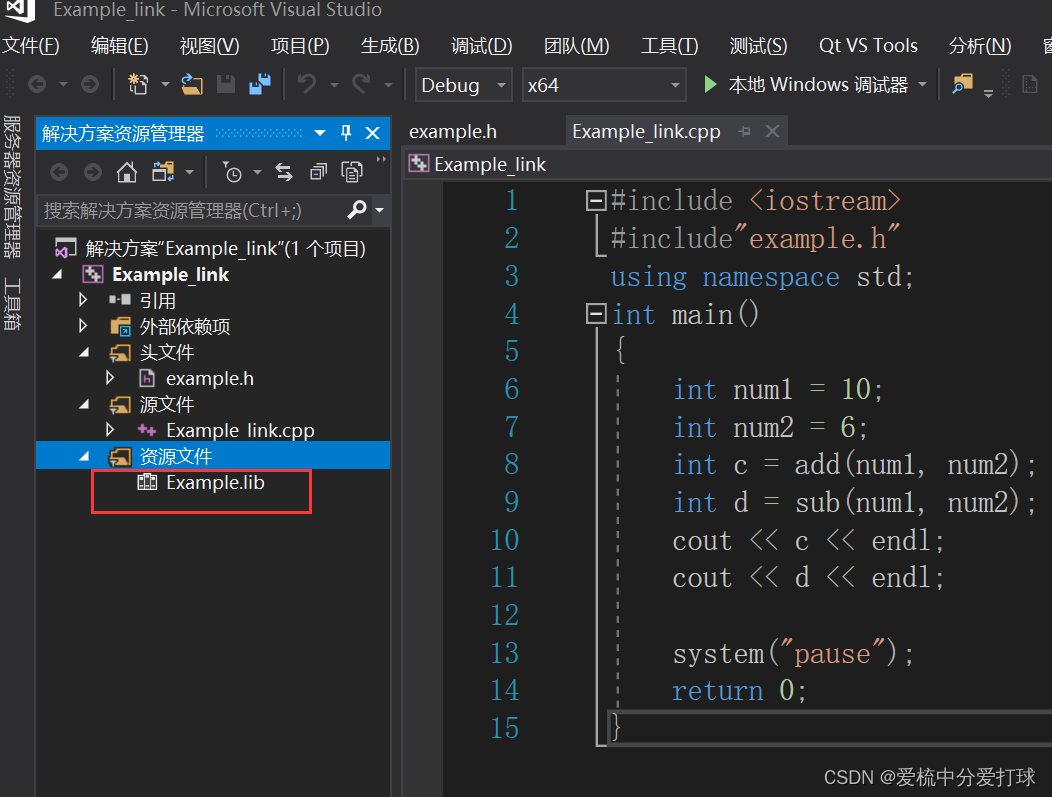Open the 工具箱 side tab
The width and height of the screenshot is (1052, 797).
pyautogui.click(x=12, y=304)
